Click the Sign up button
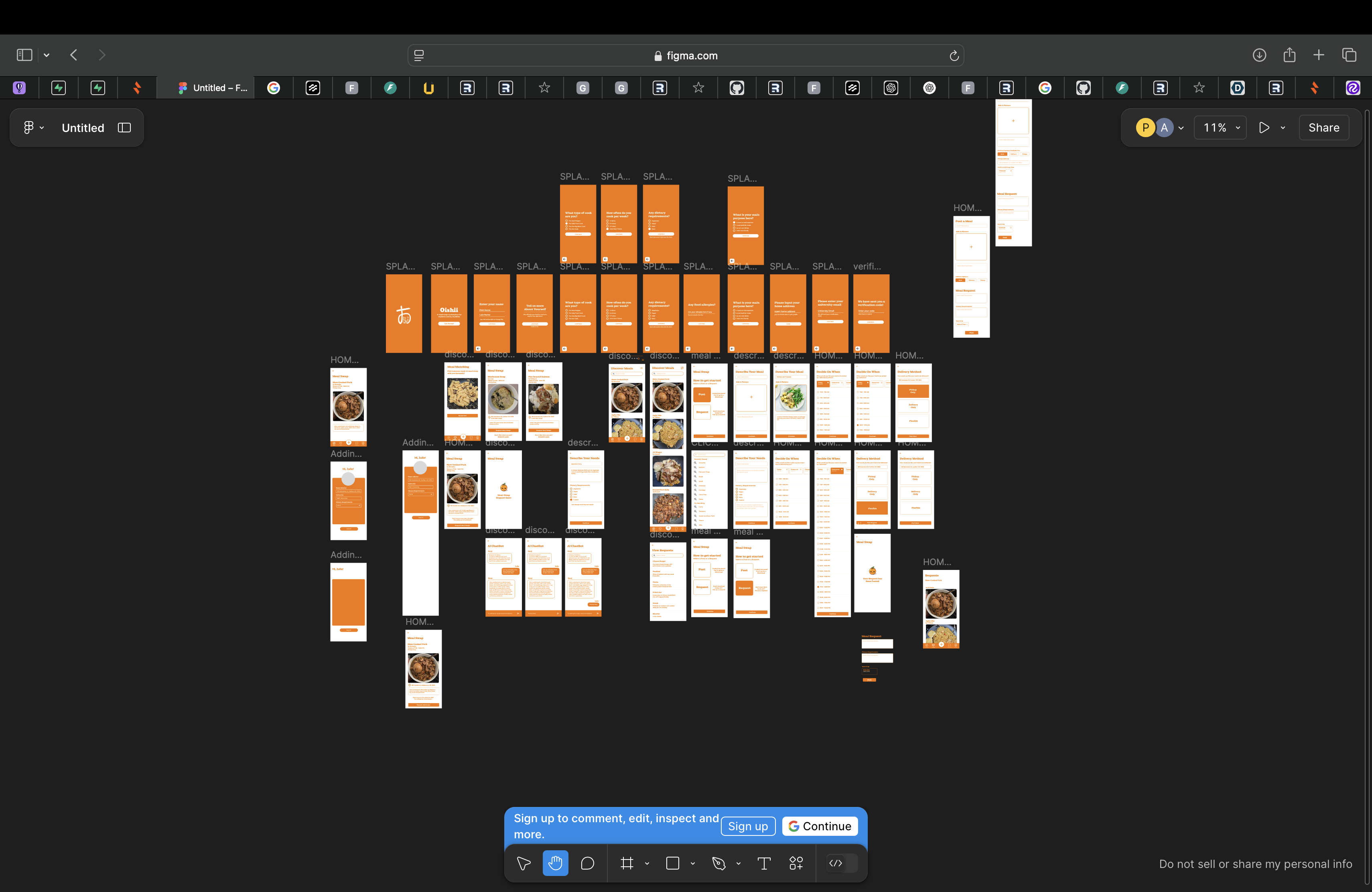The image size is (1372, 892). (x=748, y=826)
